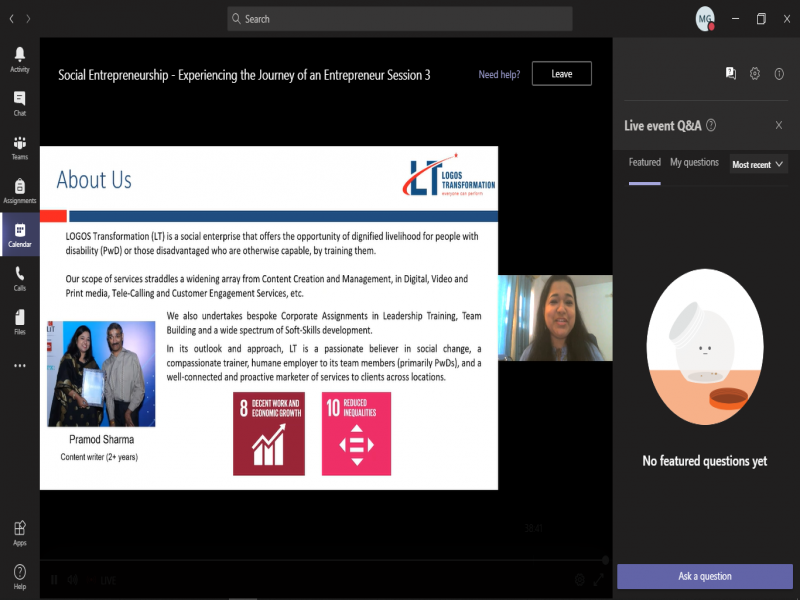Select the Featured tab
Viewport: 800px width, 600px height.
[x=644, y=163]
